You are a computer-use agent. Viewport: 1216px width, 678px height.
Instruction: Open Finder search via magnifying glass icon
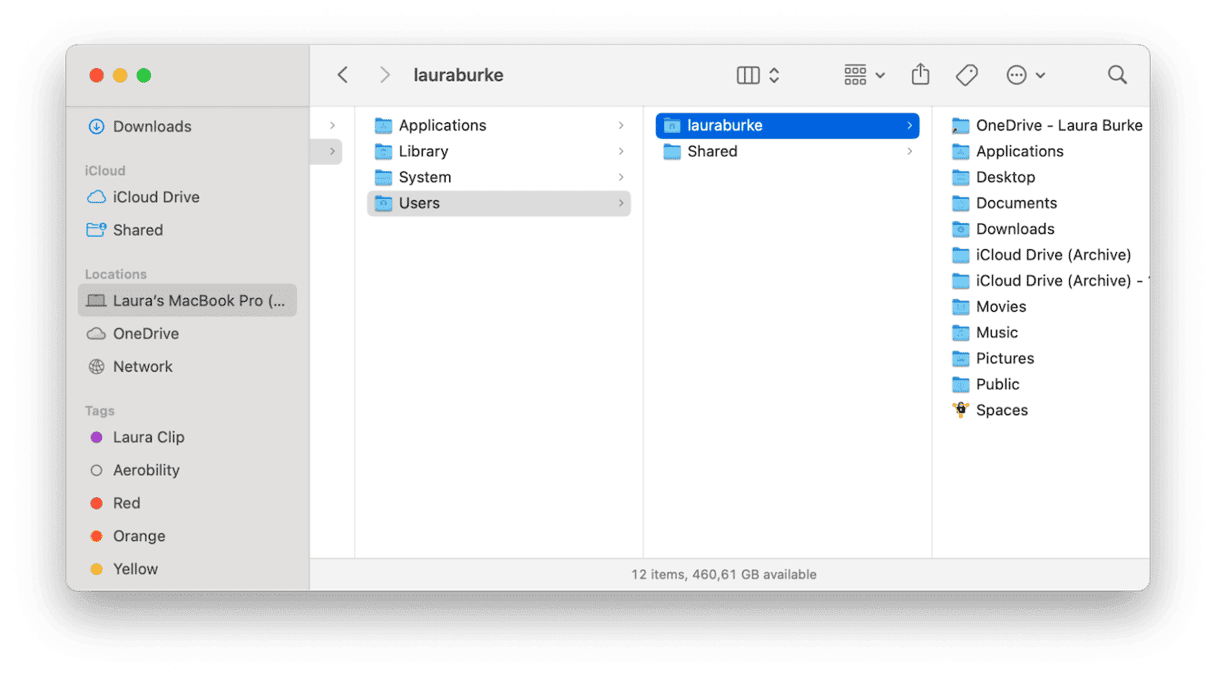coord(1117,75)
